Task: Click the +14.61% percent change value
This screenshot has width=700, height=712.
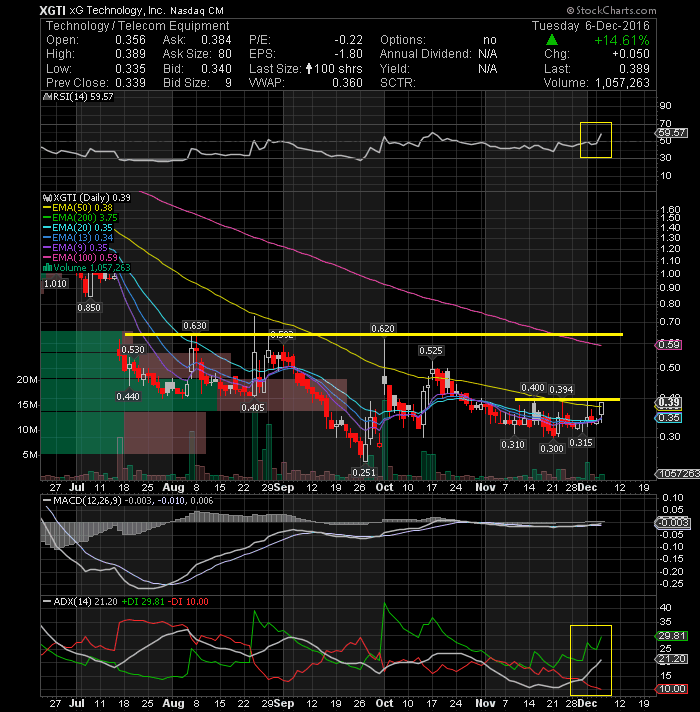Action: [x=621, y=40]
